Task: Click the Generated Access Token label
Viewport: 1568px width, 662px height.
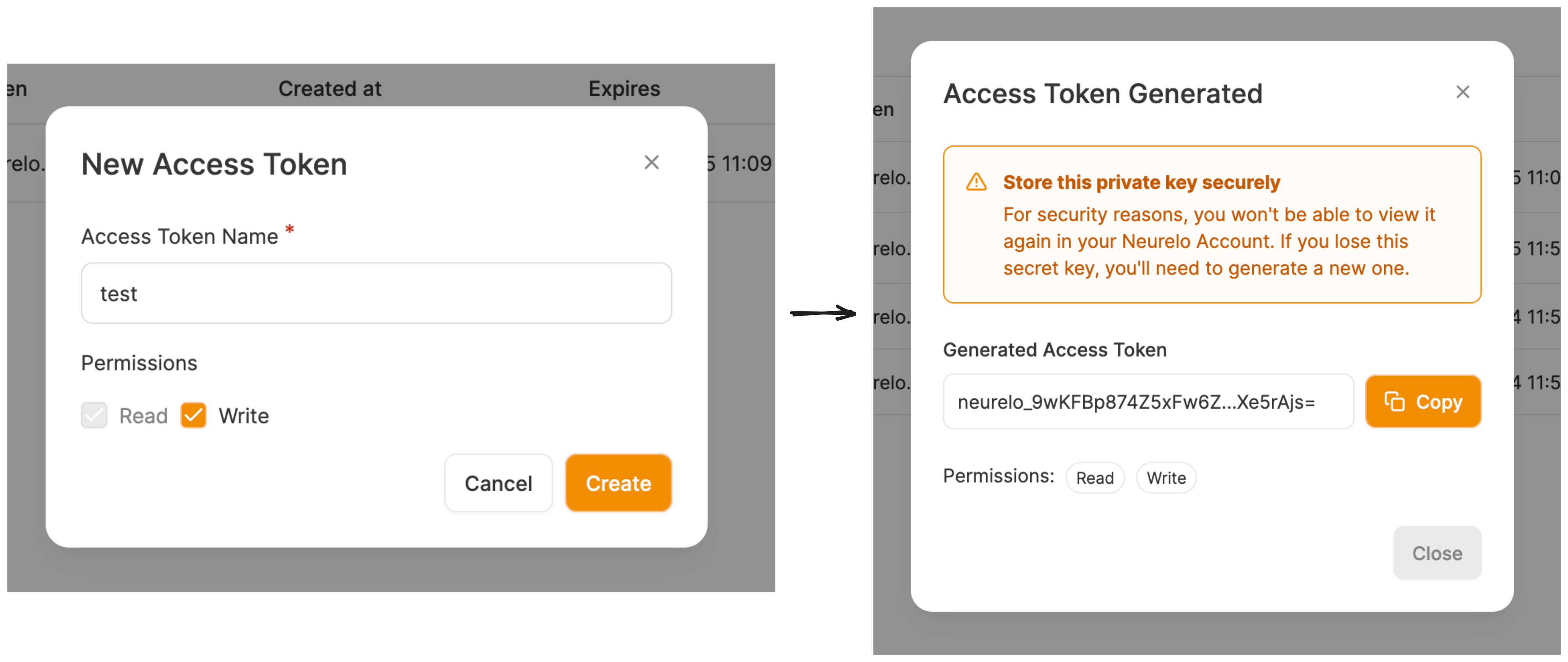Action: tap(1054, 350)
